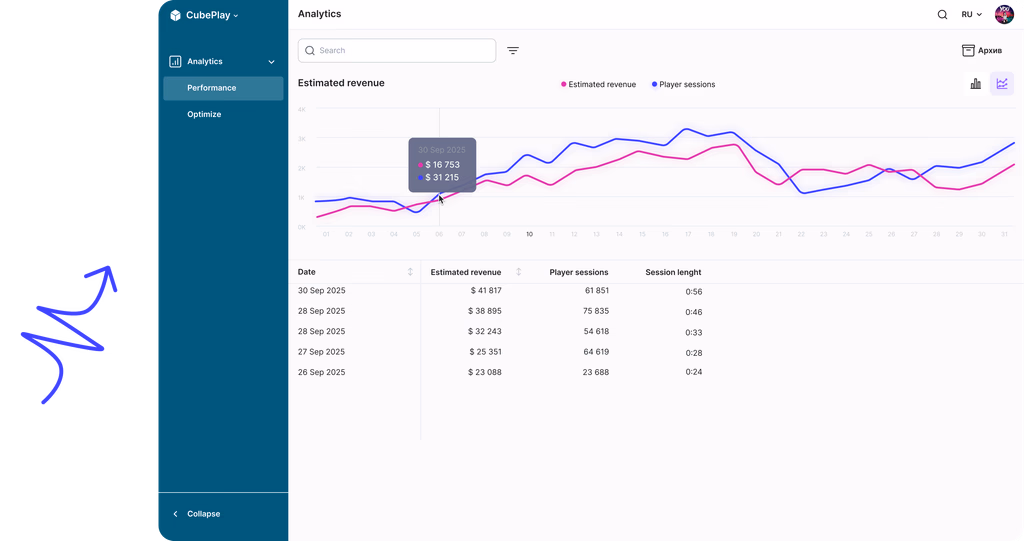Click the Analytics sidebar chart icon
Viewport: 1024px width, 541px height.
pos(175,61)
